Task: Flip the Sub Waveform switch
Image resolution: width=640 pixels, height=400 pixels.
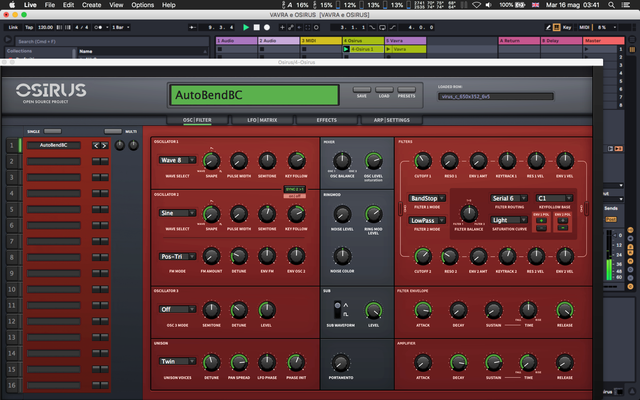Action: click(x=337, y=310)
